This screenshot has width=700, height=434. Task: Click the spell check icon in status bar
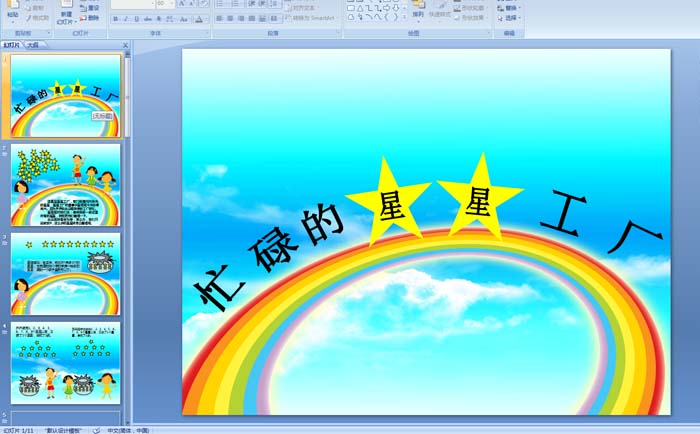coord(96,430)
